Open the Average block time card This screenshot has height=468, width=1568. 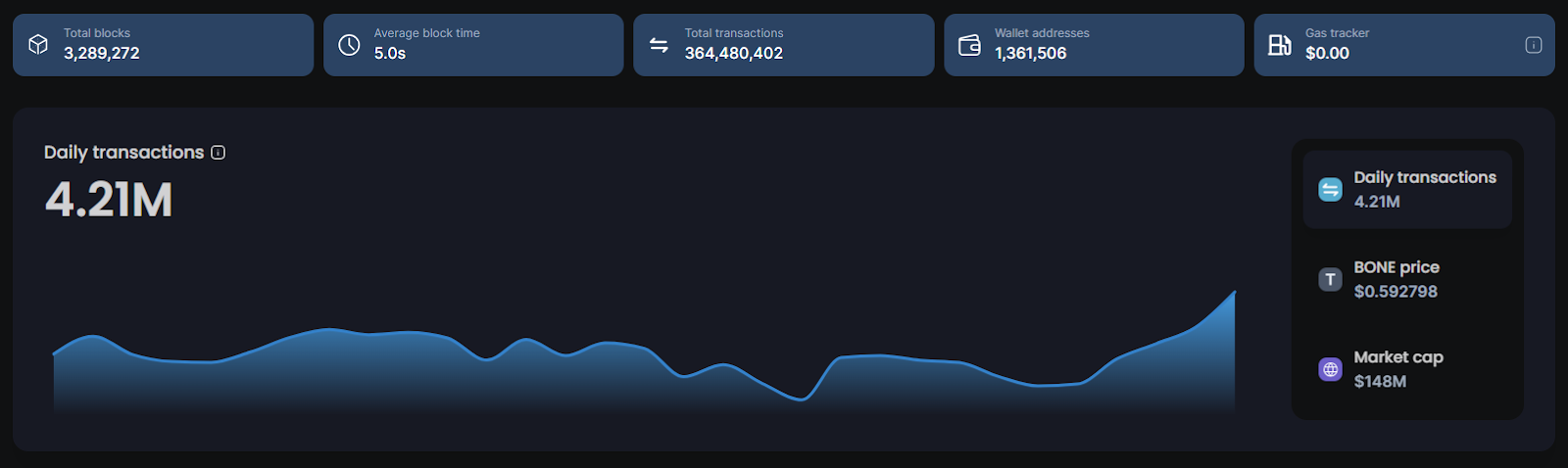coord(473,44)
